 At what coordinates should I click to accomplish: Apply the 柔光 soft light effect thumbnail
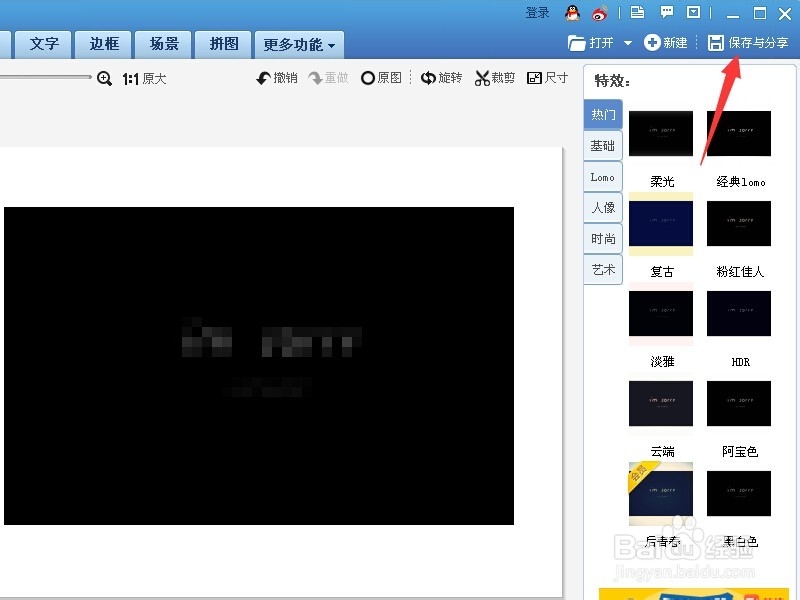point(661,134)
